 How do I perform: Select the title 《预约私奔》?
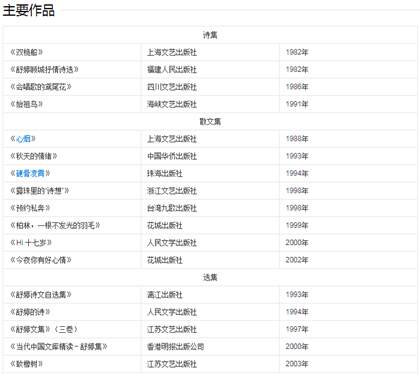pyautogui.click(x=30, y=208)
